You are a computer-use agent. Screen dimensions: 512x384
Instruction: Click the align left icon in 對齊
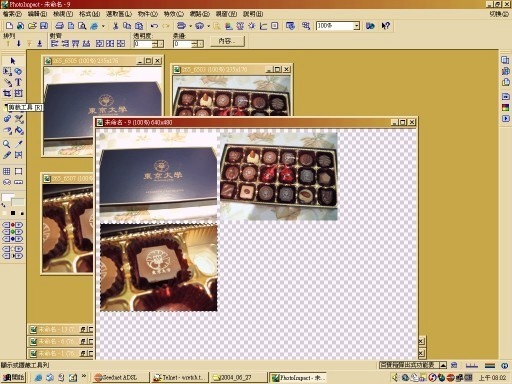[x=54, y=43]
